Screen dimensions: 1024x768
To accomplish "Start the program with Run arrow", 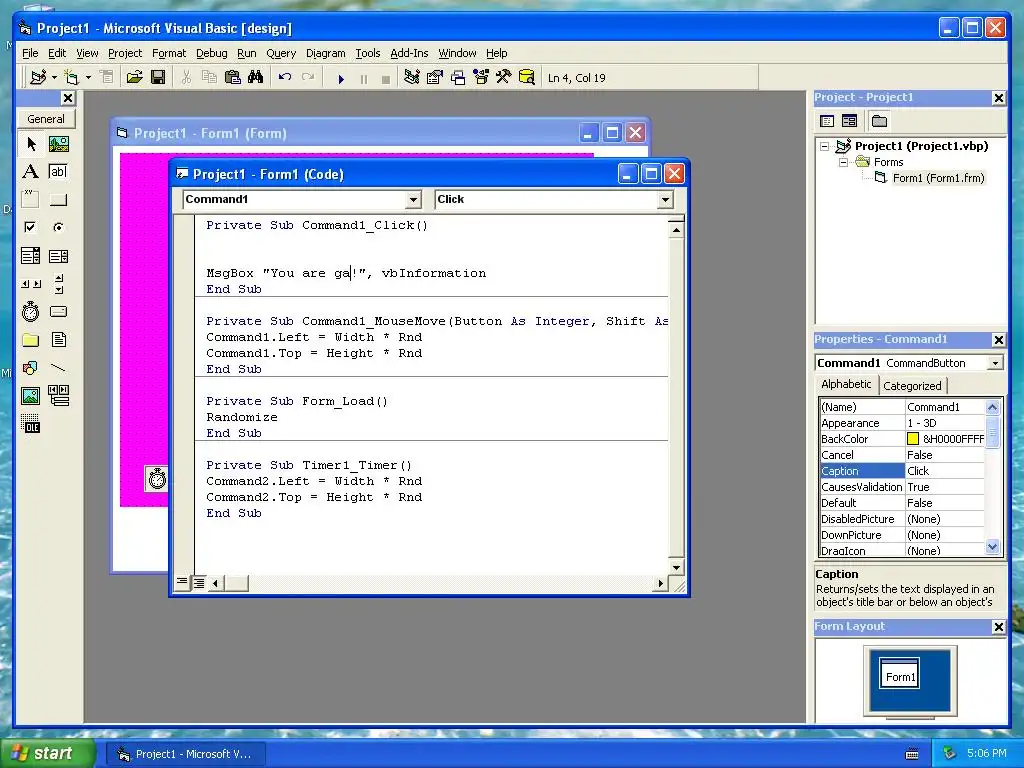I will pos(340,78).
